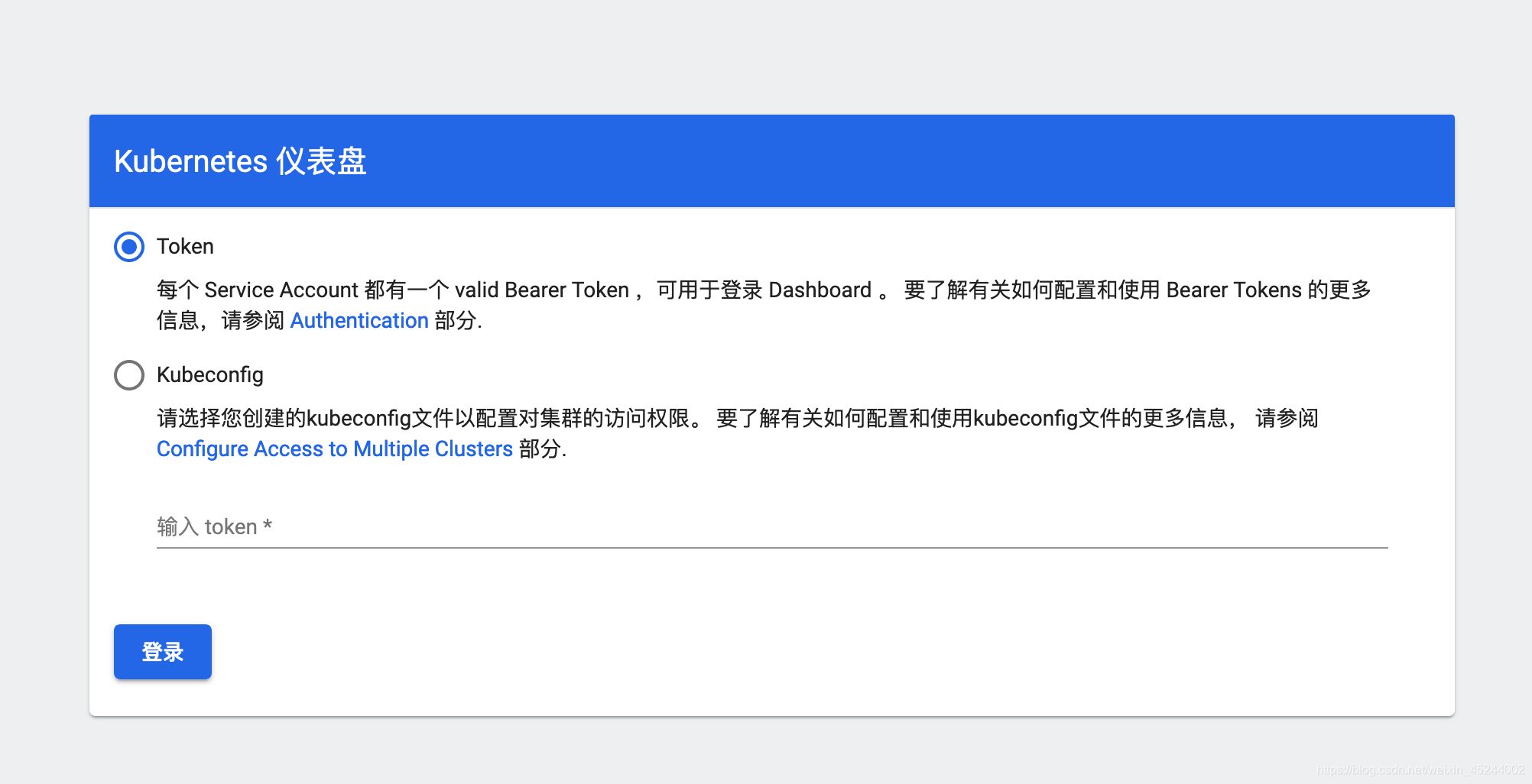Click the Kubernetes 仪表盘 header title

(240, 161)
